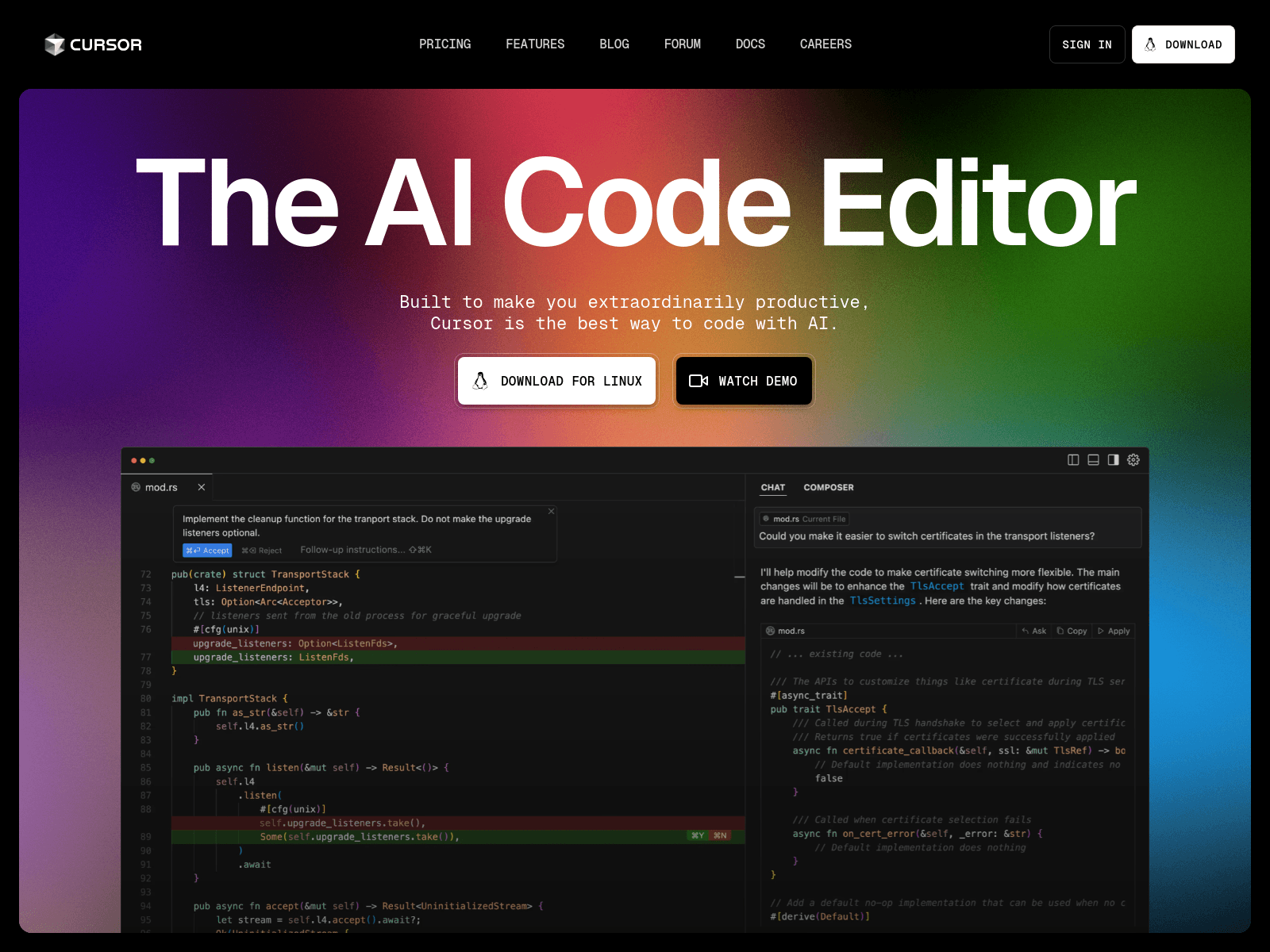Click Ask on the mod.rs code block
1270x952 pixels.
pos(1034,631)
